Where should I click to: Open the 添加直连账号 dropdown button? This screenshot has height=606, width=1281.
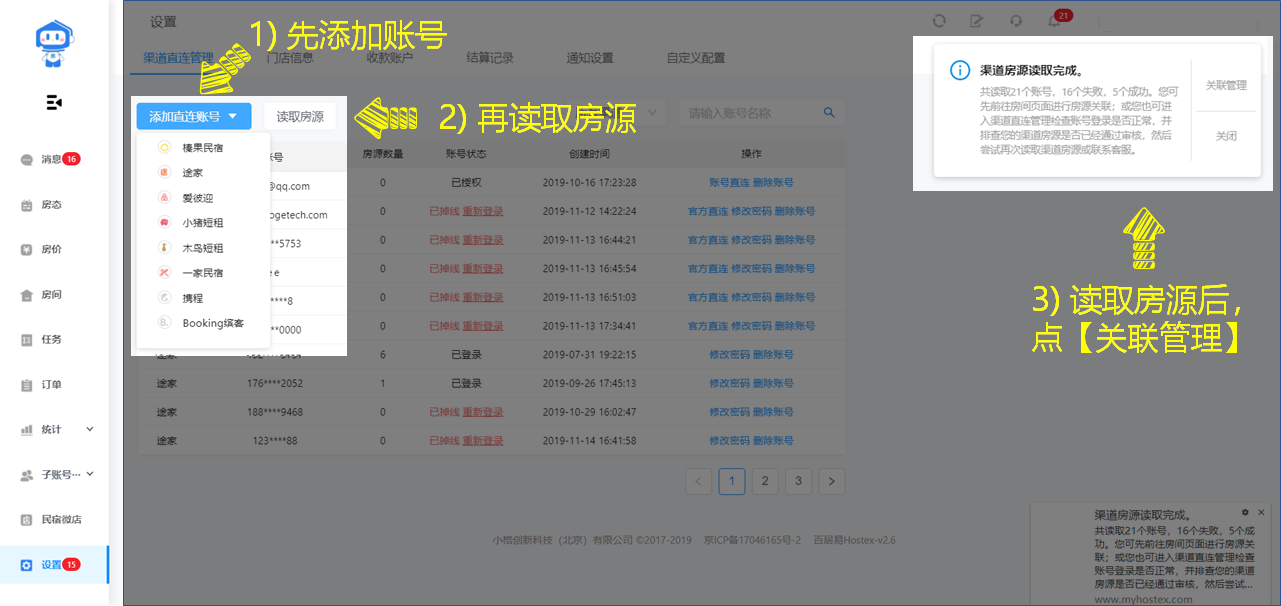(x=194, y=117)
